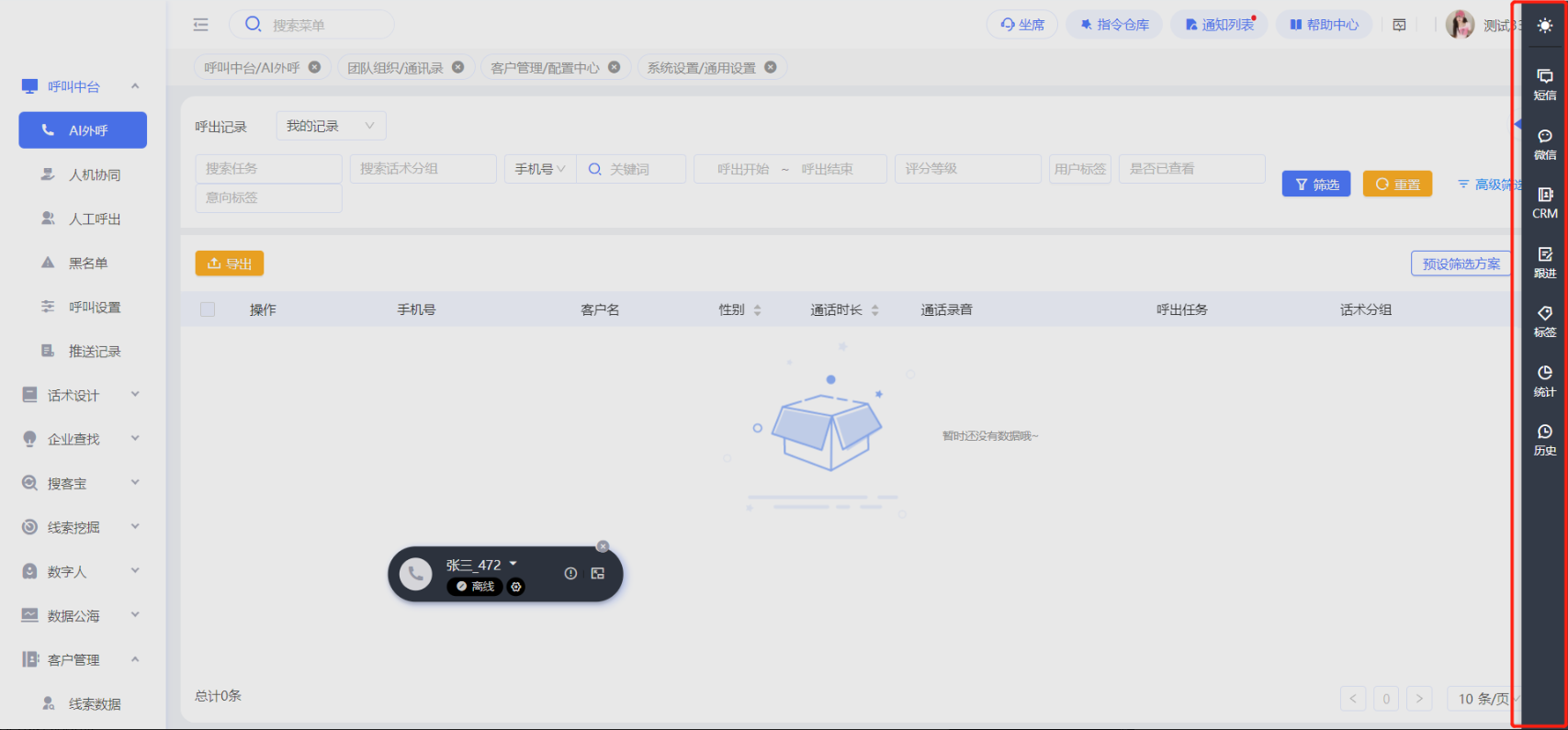Open the 历史 history icon
The height and width of the screenshot is (730, 1568).
(x=1545, y=439)
